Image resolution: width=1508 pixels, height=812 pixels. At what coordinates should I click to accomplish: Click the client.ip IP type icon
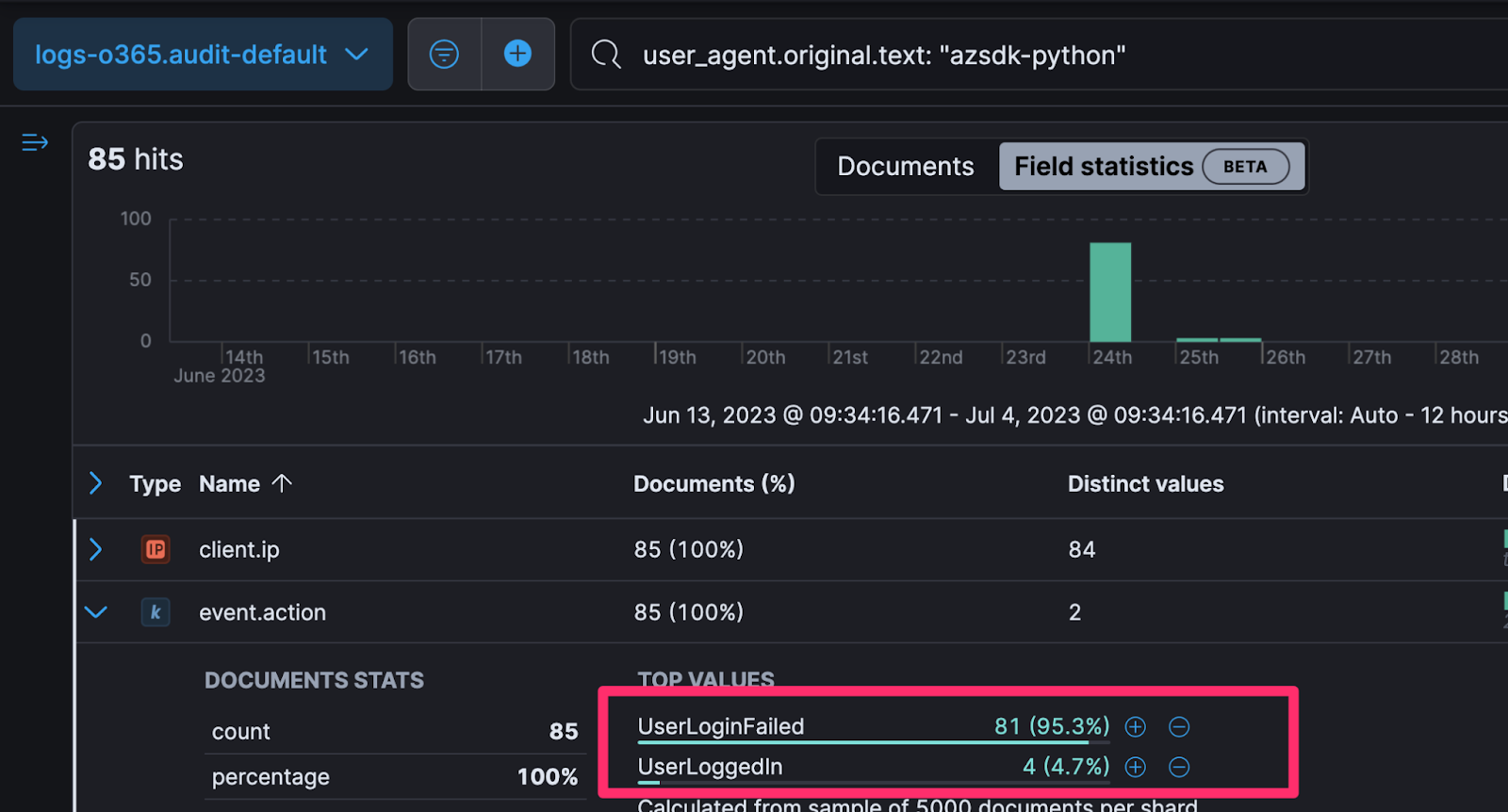(x=156, y=549)
